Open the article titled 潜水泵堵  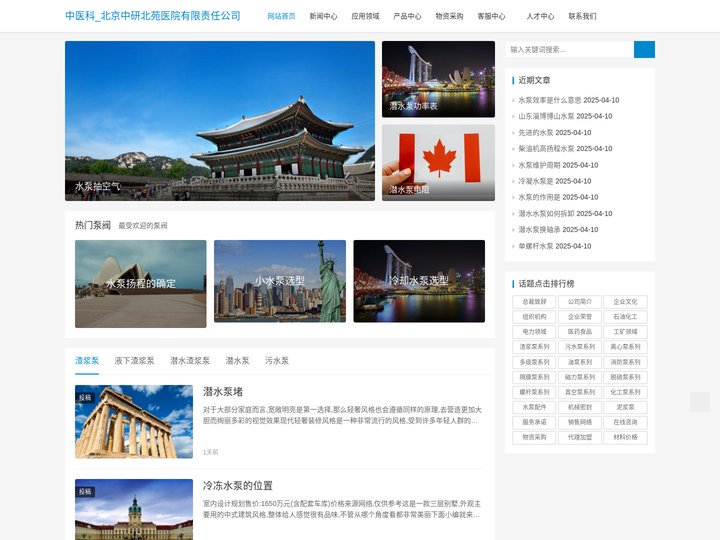223,392
